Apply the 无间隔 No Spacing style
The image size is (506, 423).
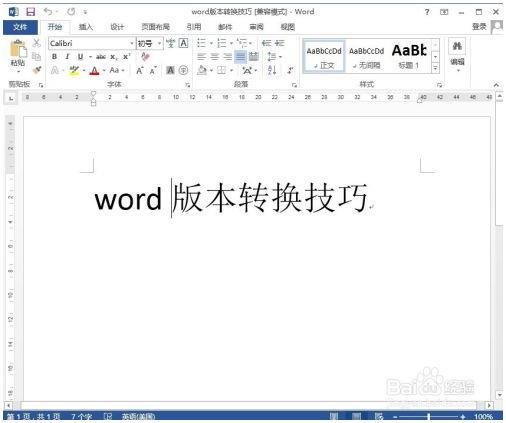367,57
